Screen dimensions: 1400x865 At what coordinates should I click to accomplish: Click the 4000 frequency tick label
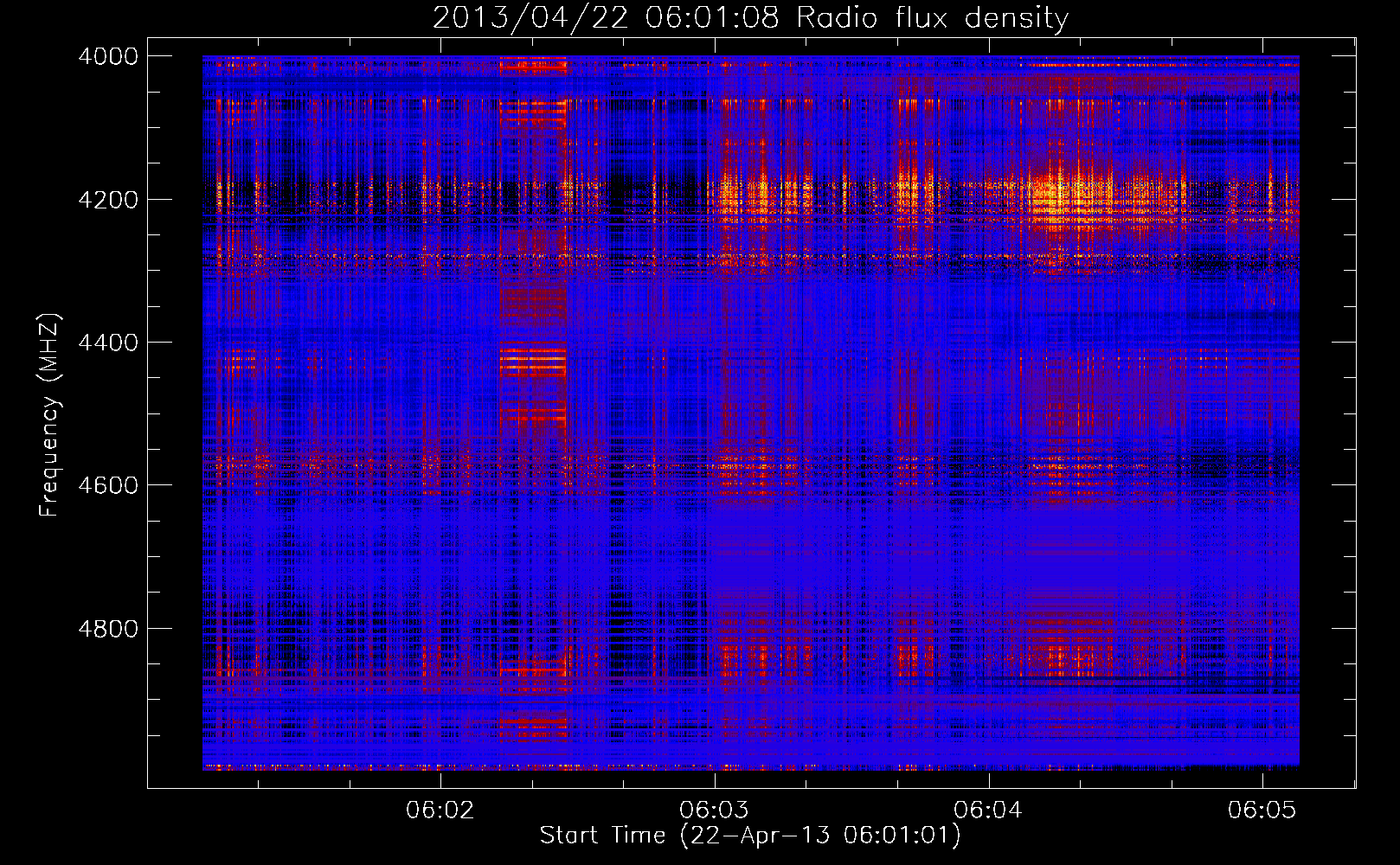108,56
